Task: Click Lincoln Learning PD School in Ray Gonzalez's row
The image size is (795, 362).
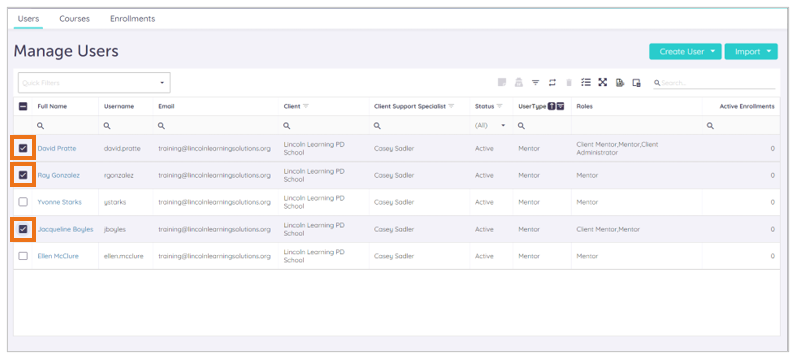Action: point(314,175)
